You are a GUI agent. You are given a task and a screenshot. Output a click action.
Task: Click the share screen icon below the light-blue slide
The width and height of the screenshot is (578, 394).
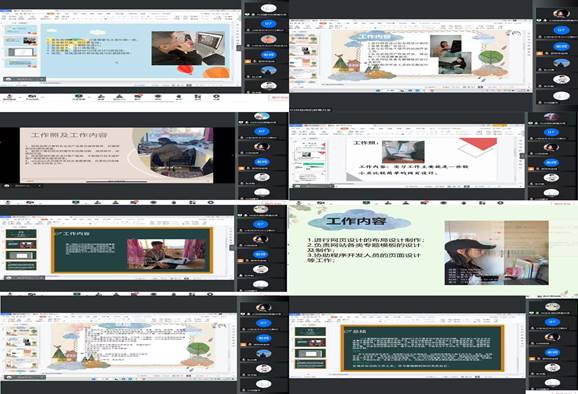point(79,97)
